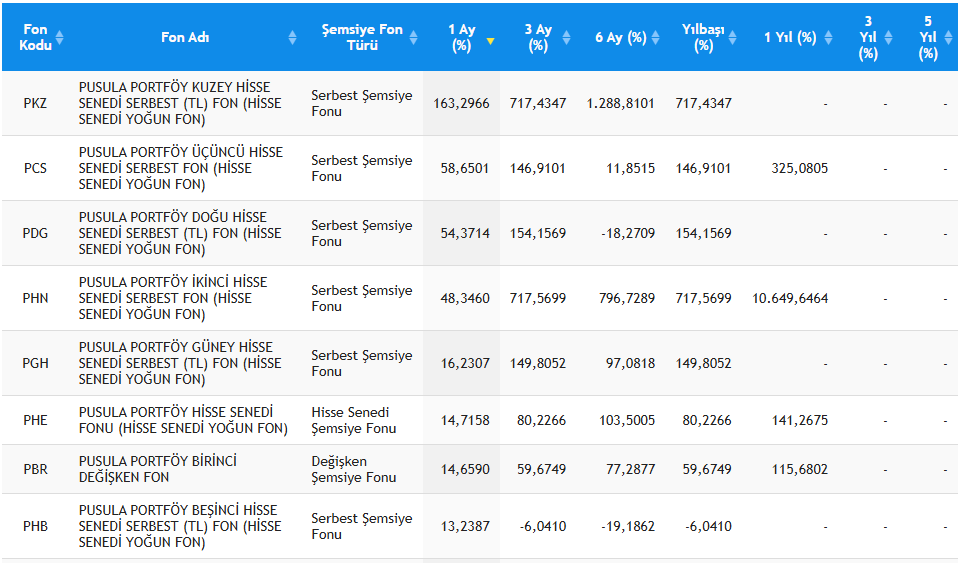Screen dimensions: 975x563
Task: Click the -19,1862 six-month value
Action: point(628,526)
